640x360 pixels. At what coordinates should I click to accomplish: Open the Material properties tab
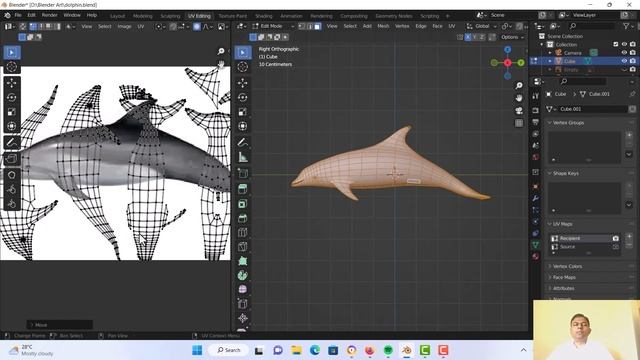point(536,256)
